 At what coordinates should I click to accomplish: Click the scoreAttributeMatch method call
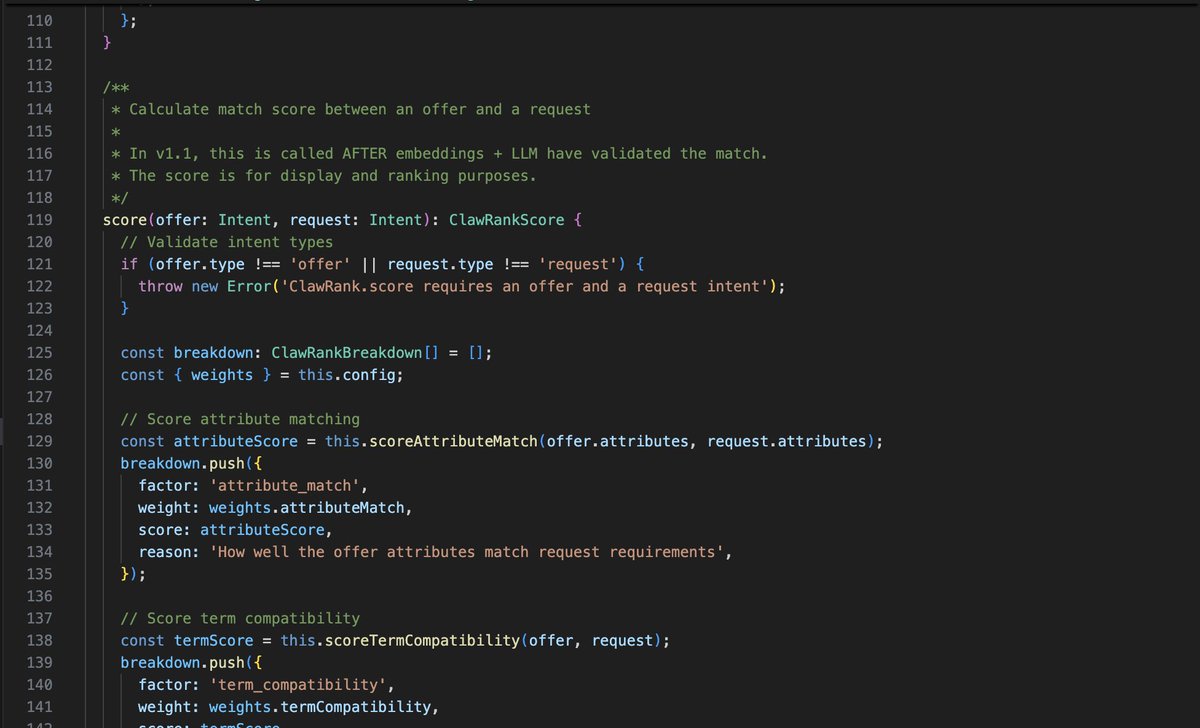point(451,441)
